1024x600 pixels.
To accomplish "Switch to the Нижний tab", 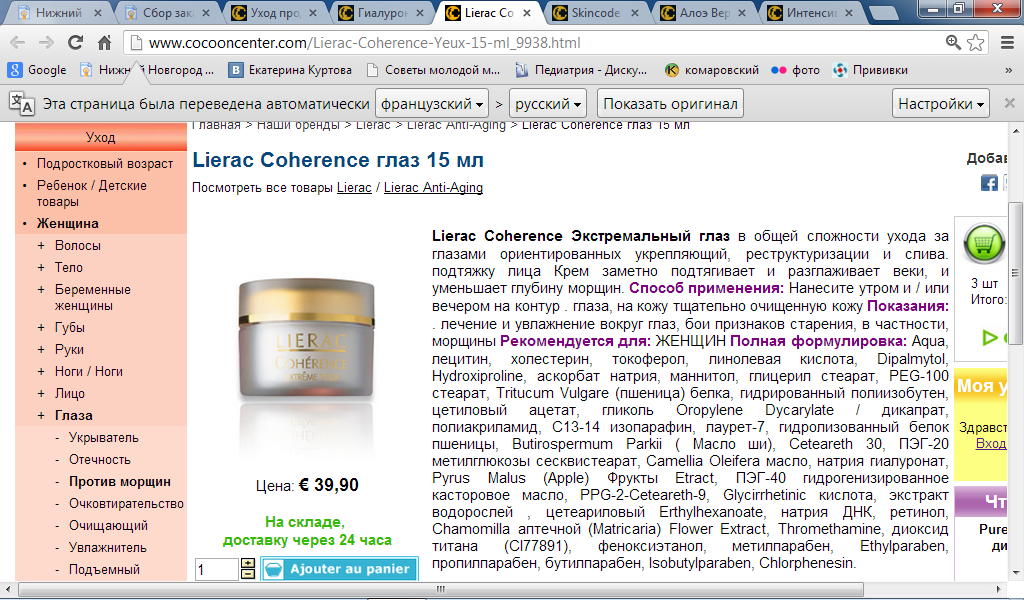I will (57, 13).
